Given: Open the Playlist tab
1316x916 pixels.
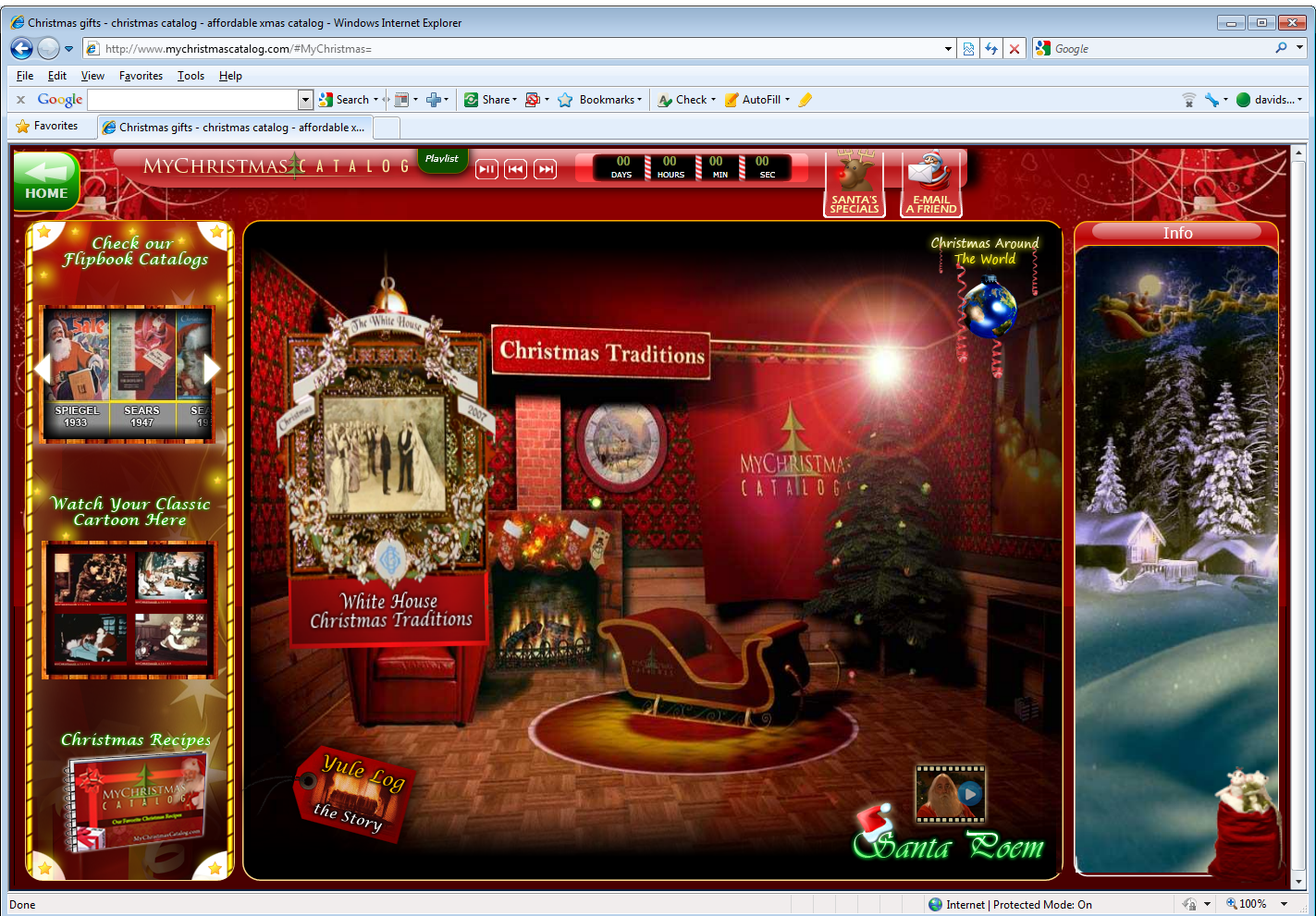Looking at the screenshot, I should (442, 159).
